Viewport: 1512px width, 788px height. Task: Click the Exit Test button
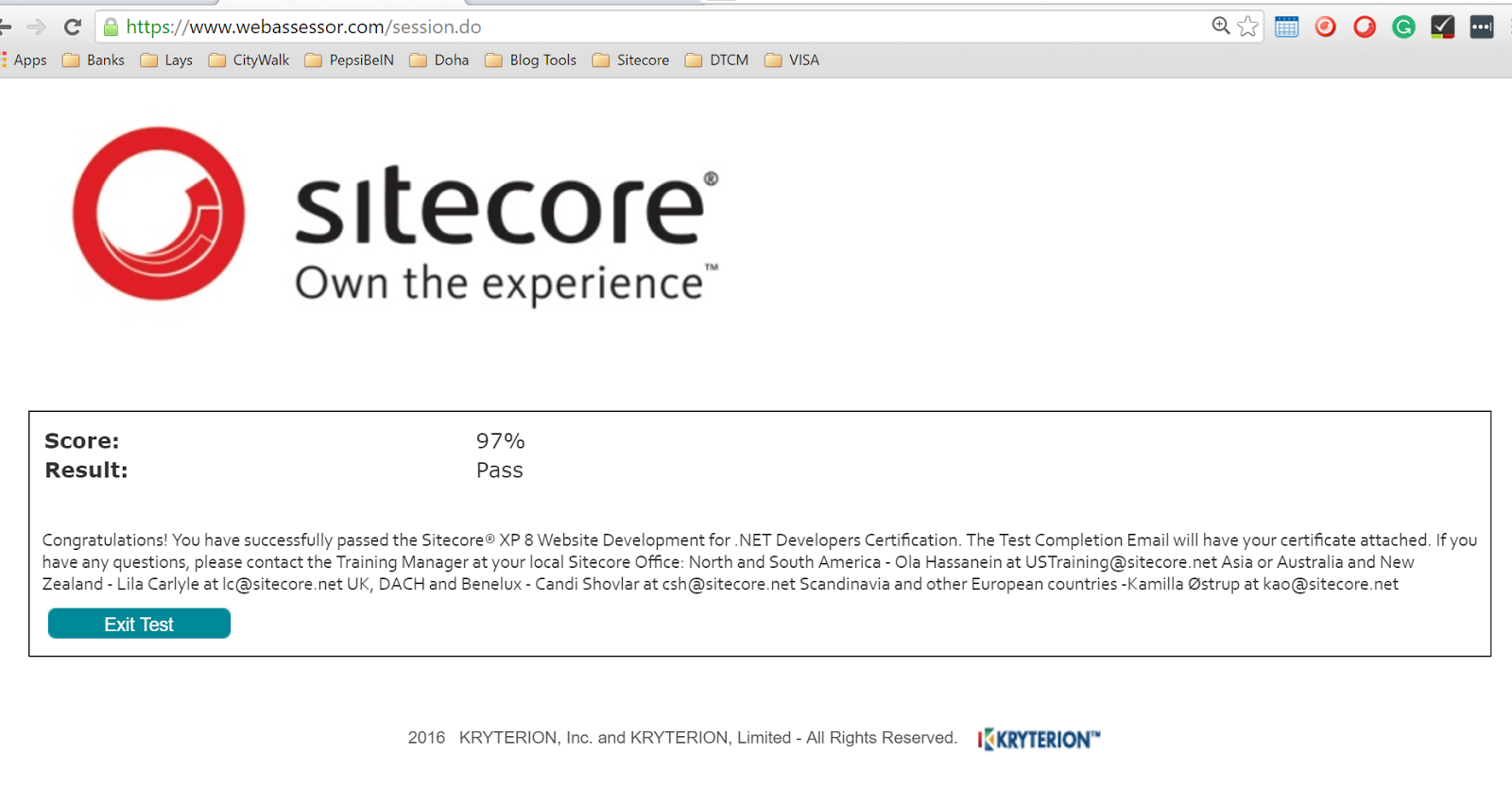tap(139, 624)
